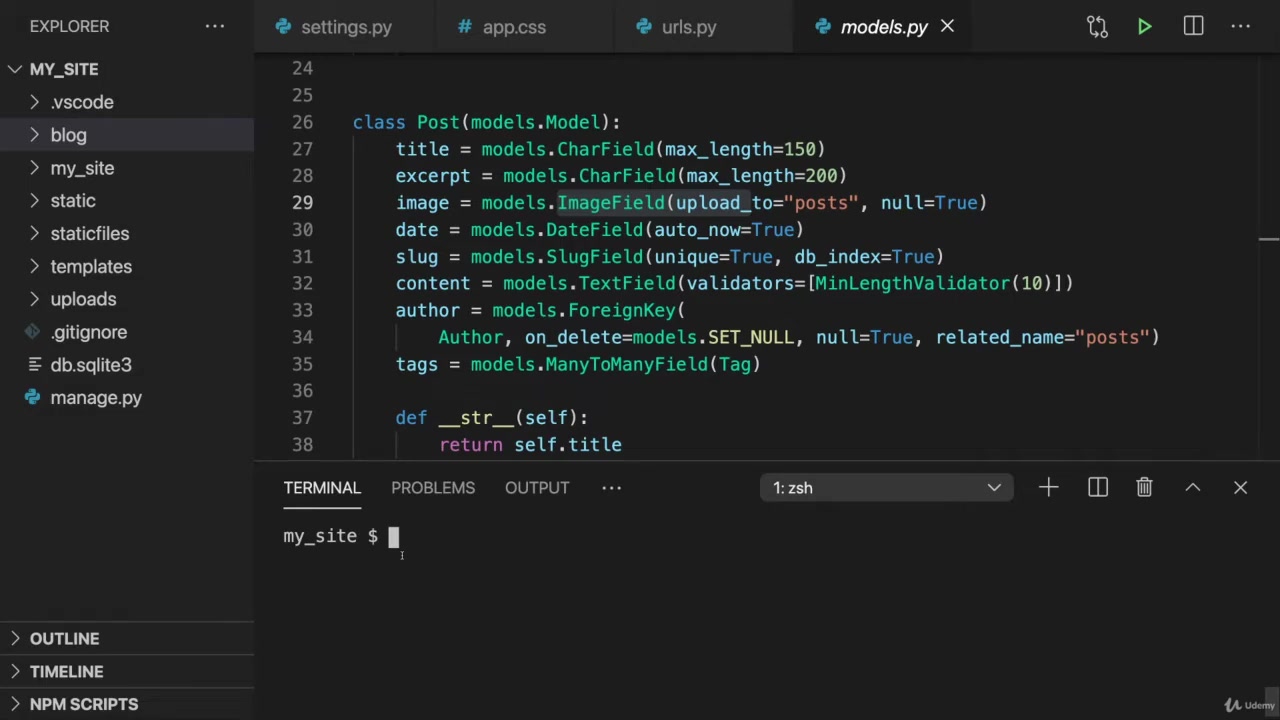Split the editor to the right
Image resolution: width=1280 pixels, height=720 pixels.
1193,27
